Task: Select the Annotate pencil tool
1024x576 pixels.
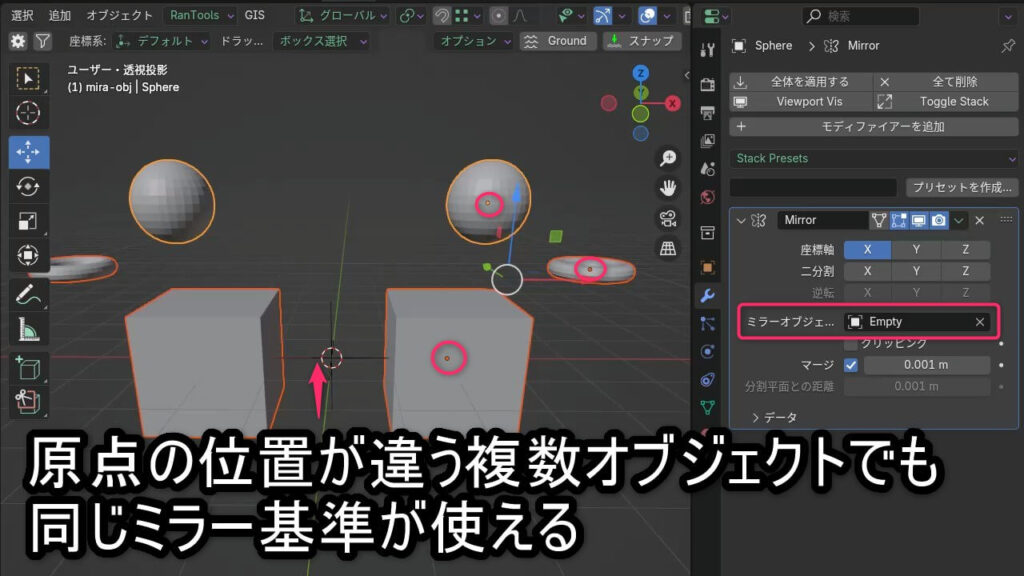Action: 29,294
